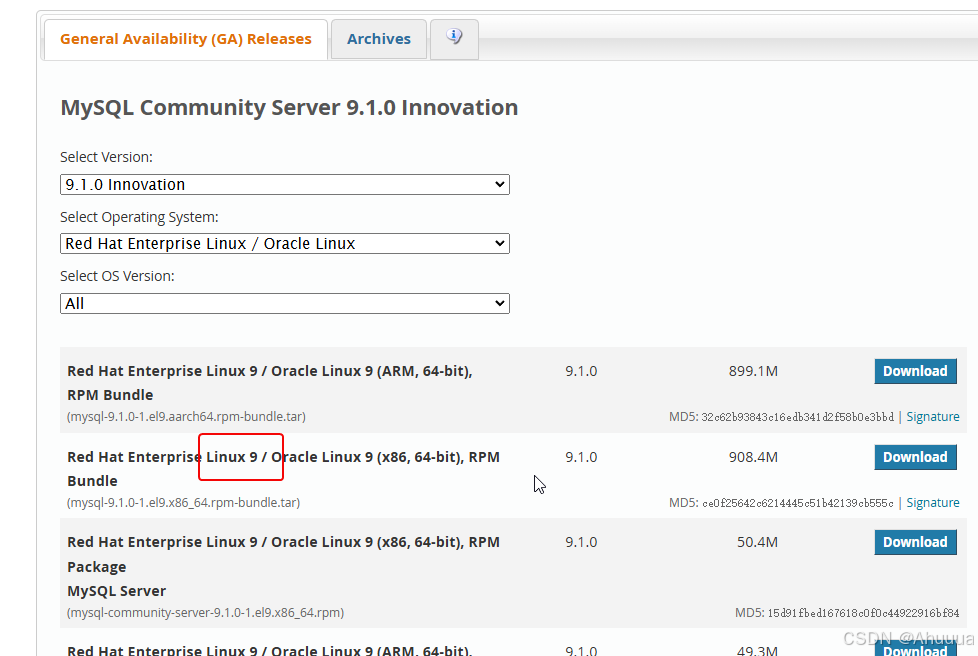The height and width of the screenshot is (656, 978).
Task: Open the Select Operating System dropdown
Action: [x=284, y=243]
